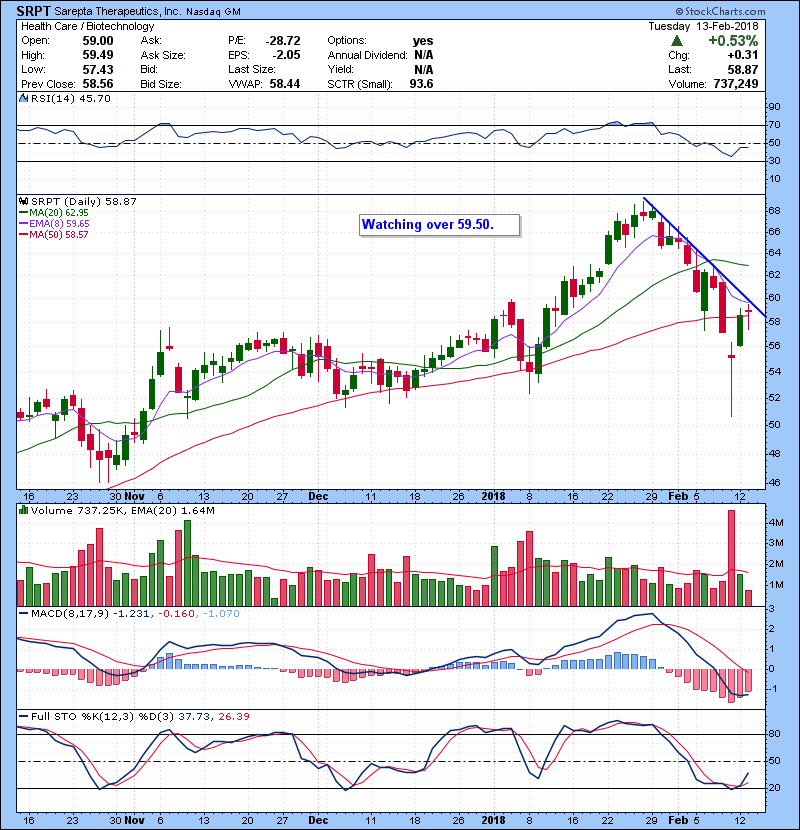Click the 80 level on the stochastic axis
This screenshot has height=830, width=800.
pyautogui.click(x=774, y=734)
